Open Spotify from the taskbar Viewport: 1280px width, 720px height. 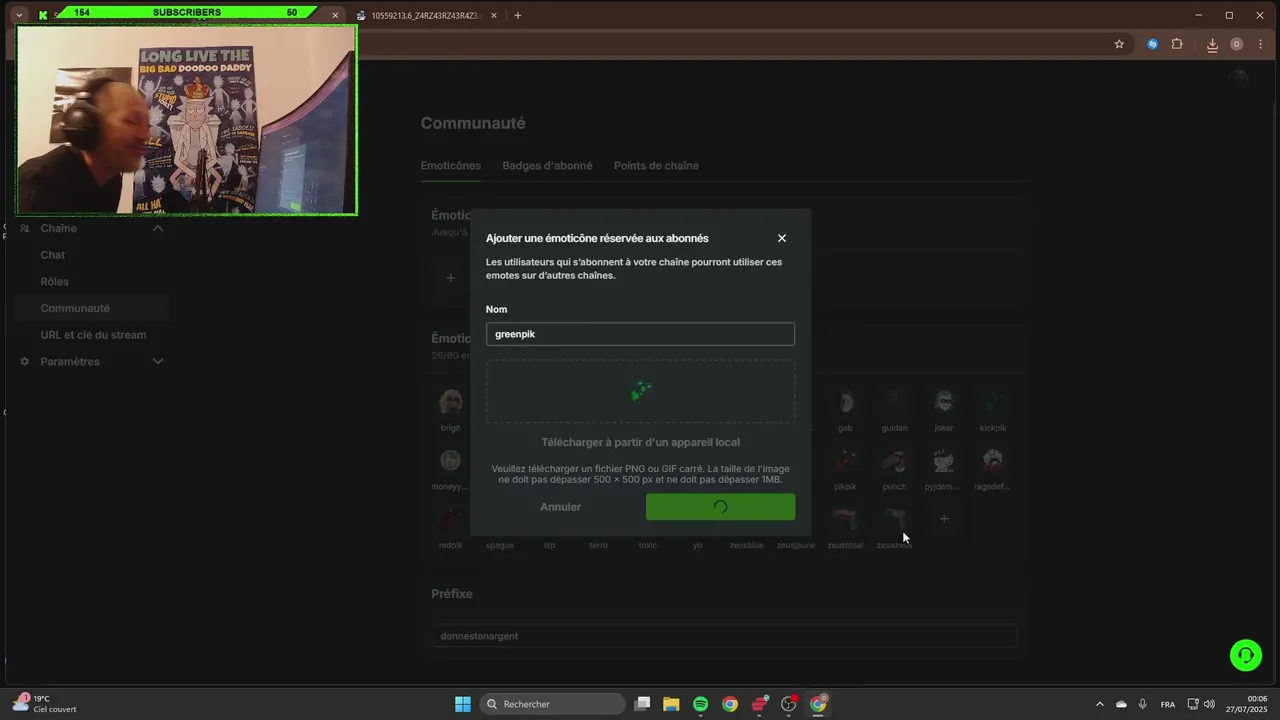pos(700,704)
